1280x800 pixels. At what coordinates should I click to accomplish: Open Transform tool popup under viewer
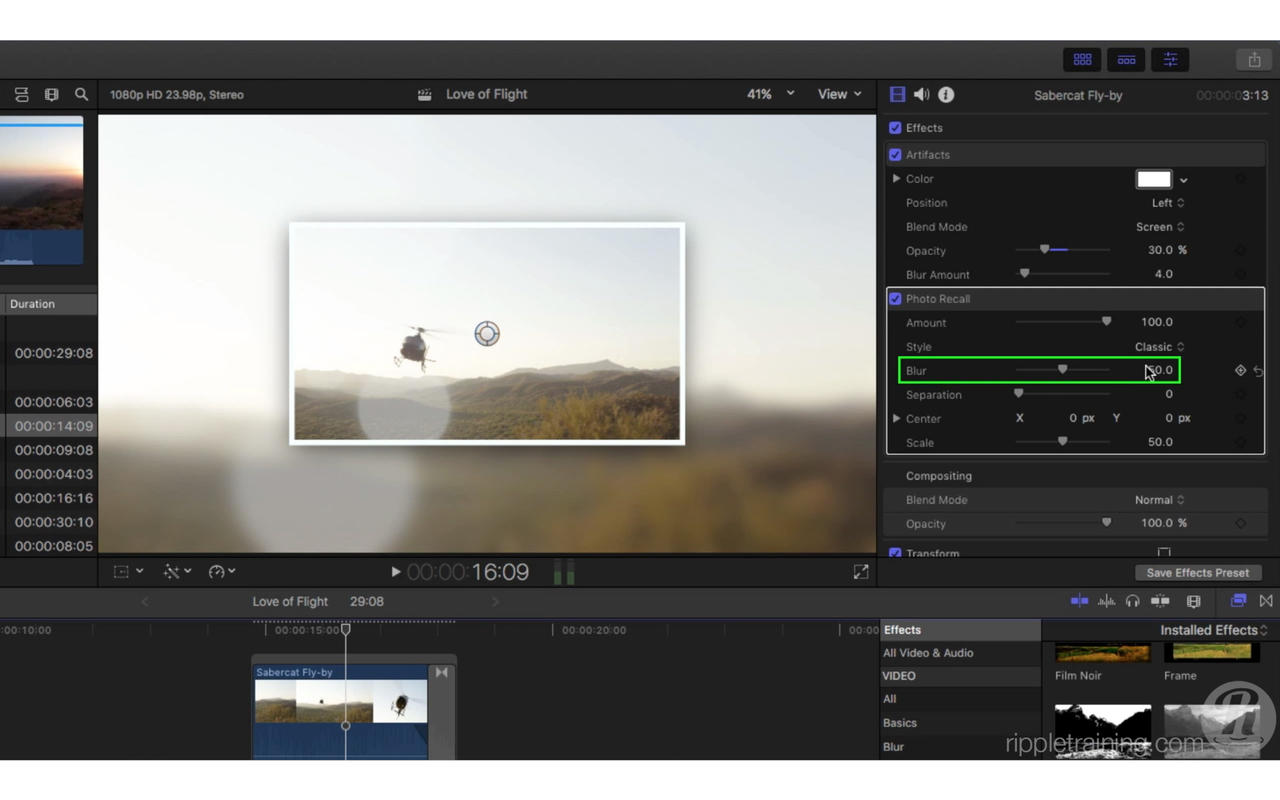(128, 572)
